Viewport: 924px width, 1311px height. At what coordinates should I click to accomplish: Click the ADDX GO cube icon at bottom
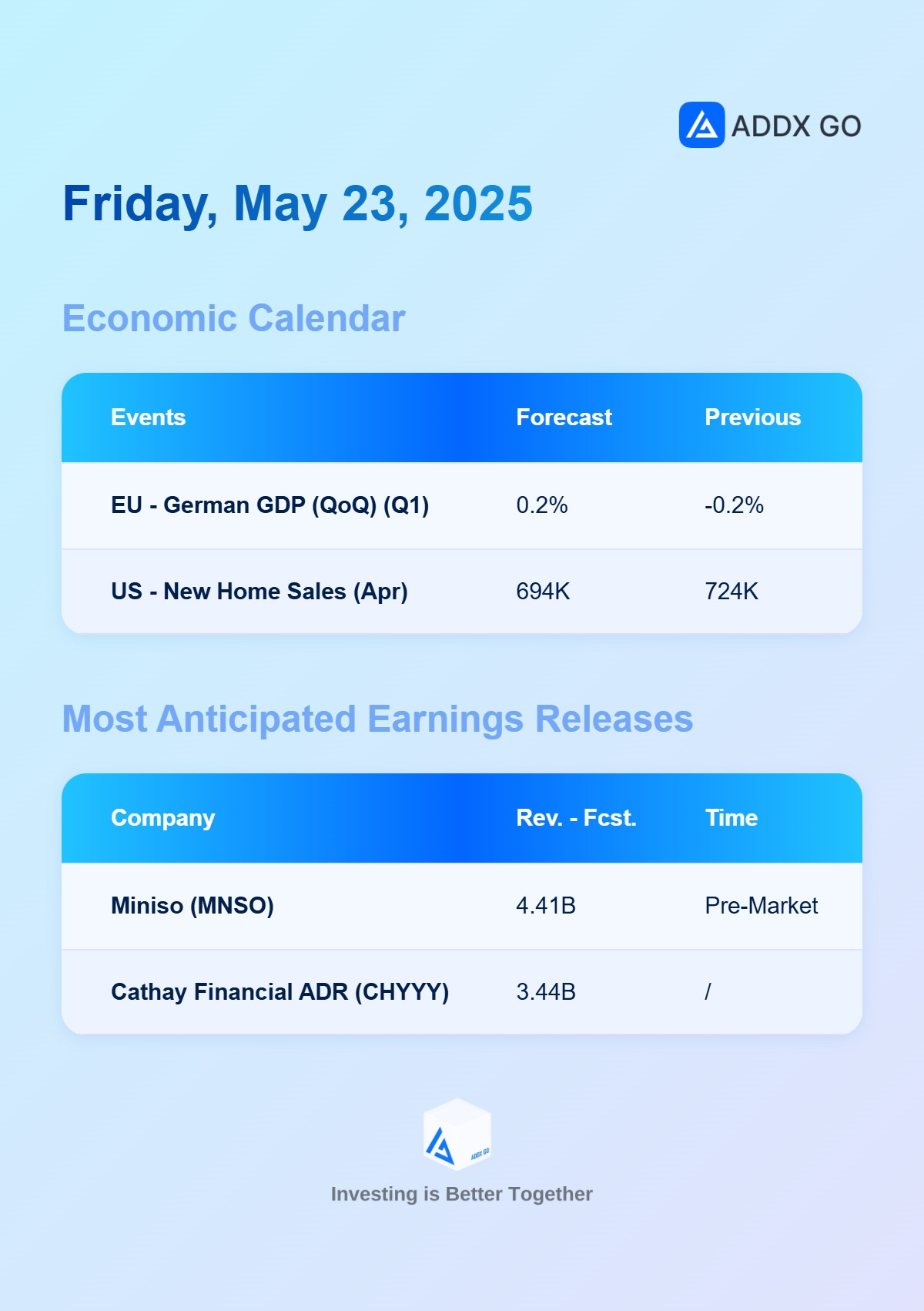(x=457, y=1134)
